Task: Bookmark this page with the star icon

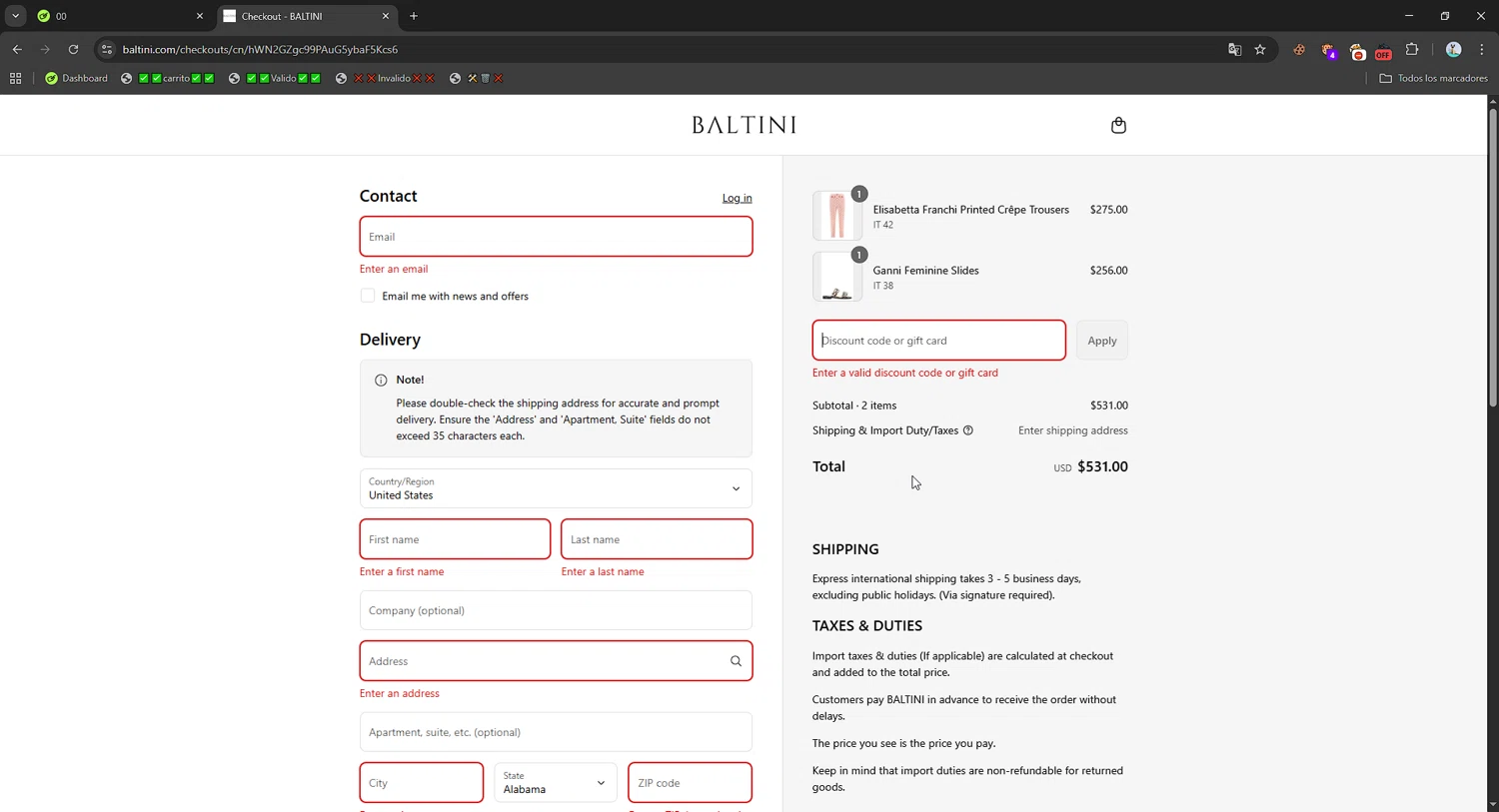Action: pos(1260,49)
